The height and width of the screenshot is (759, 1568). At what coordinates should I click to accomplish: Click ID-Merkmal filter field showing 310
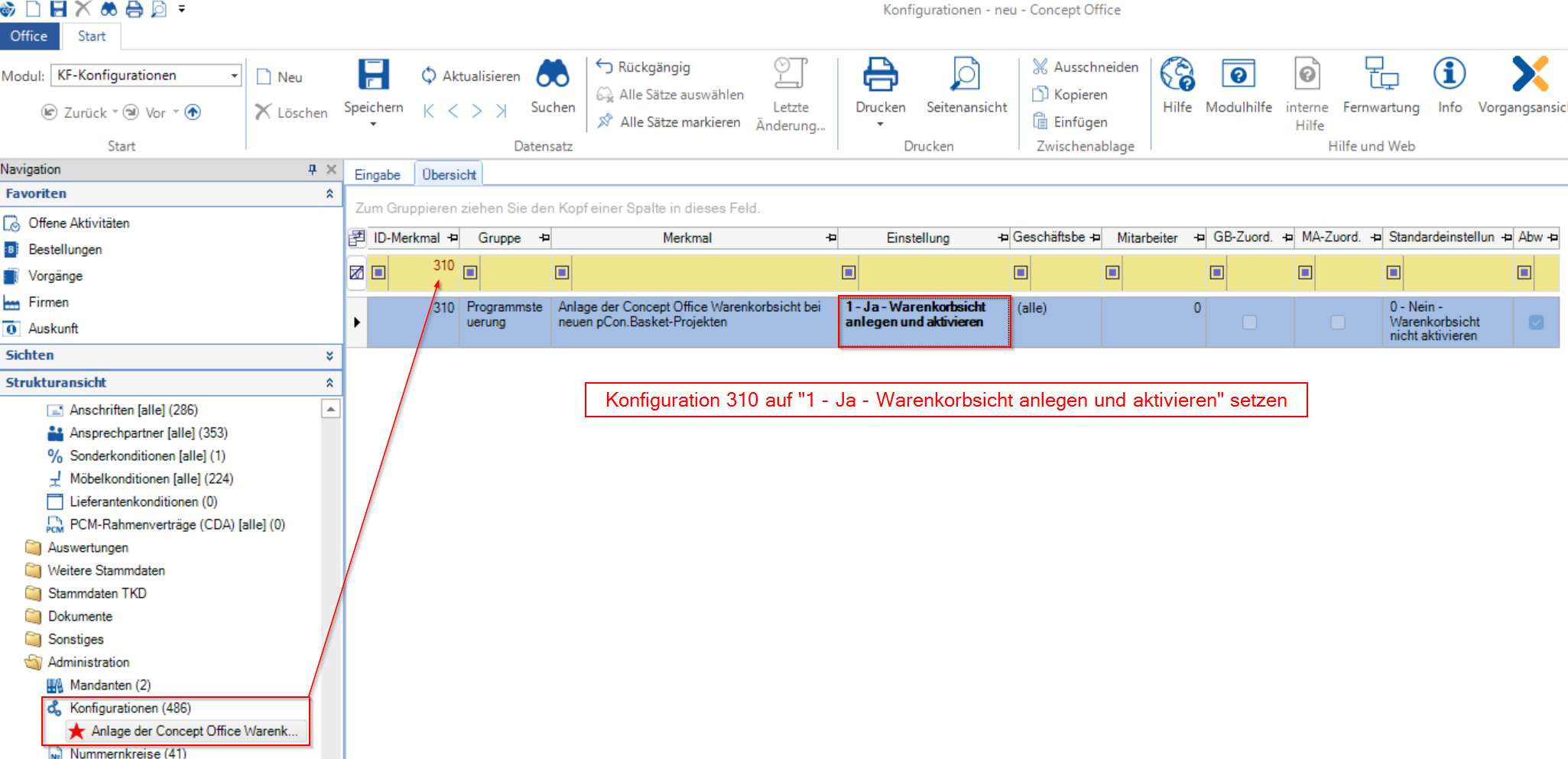423,272
